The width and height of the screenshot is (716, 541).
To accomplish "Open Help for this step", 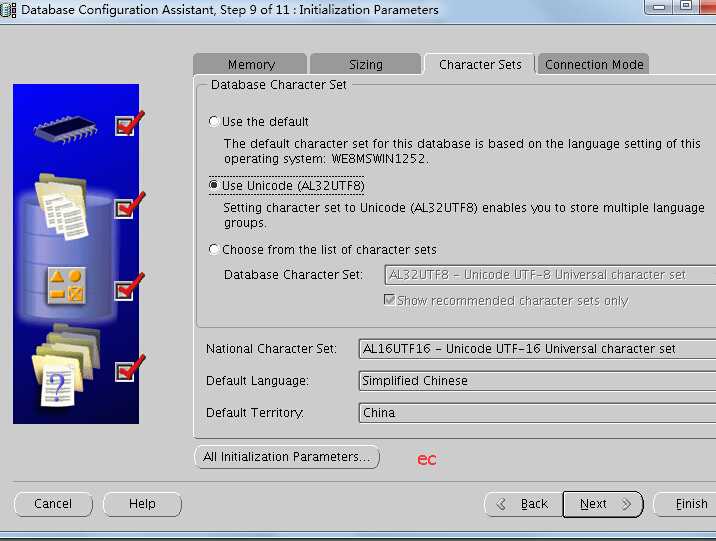I will (142, 504).
